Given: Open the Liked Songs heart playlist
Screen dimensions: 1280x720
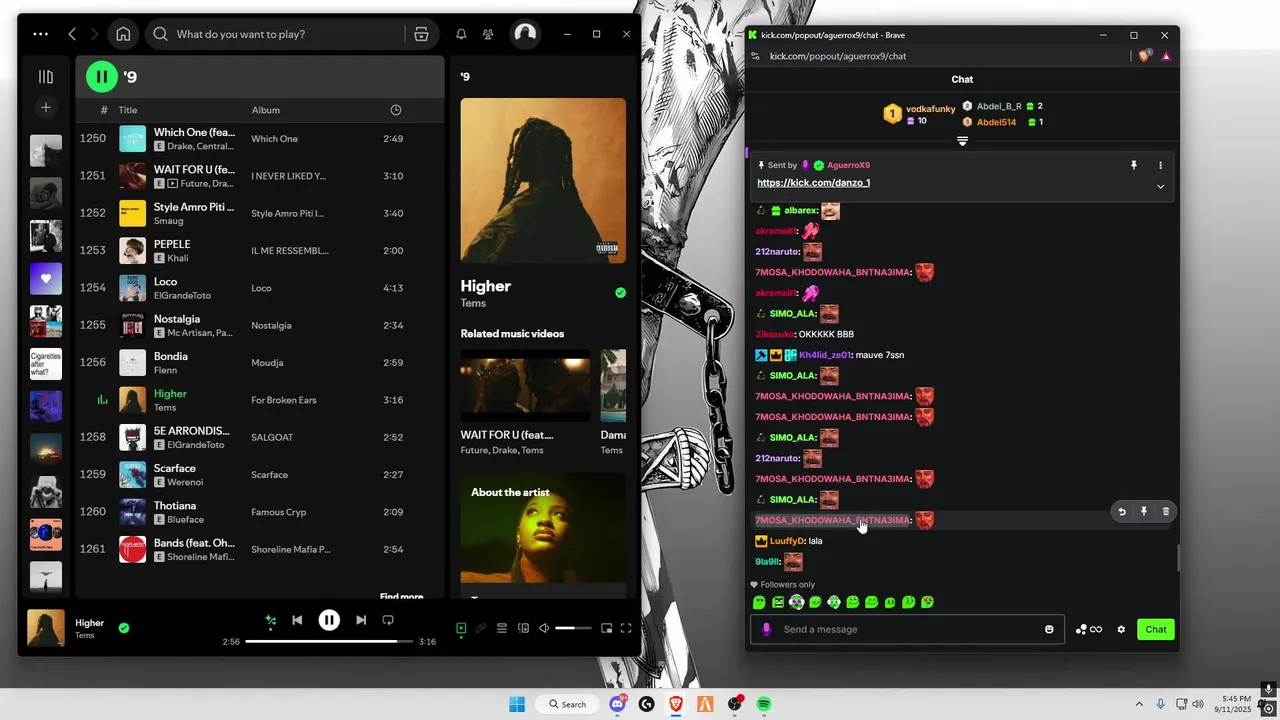Looking at the screenshot, I should click(46, 279).
